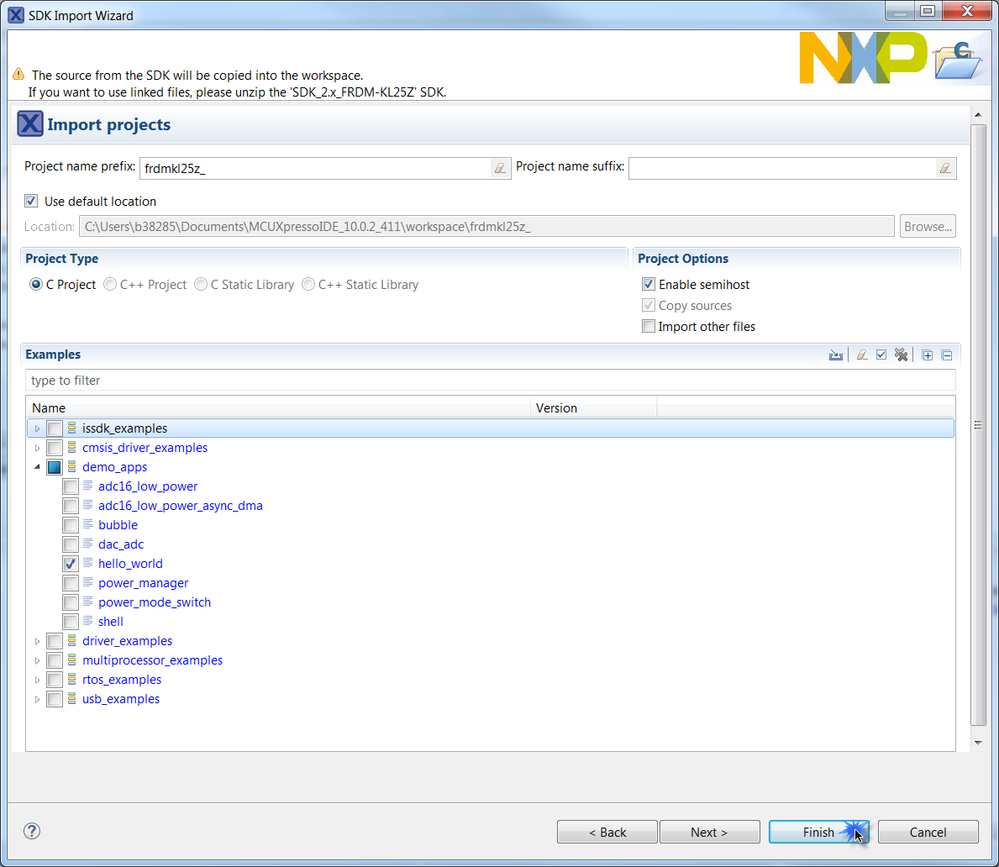Check the dac_adc example checkbox
Viewport: 999px width, 867px height.
coord(70,545)
